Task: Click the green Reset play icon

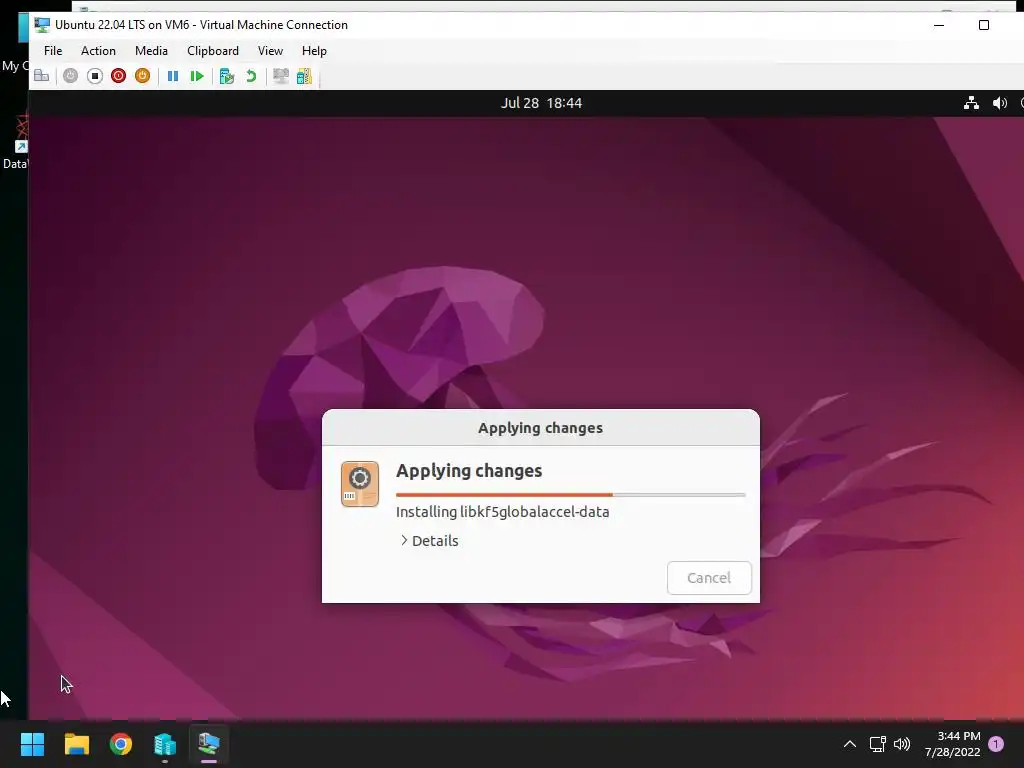Action: pos(197,76)
